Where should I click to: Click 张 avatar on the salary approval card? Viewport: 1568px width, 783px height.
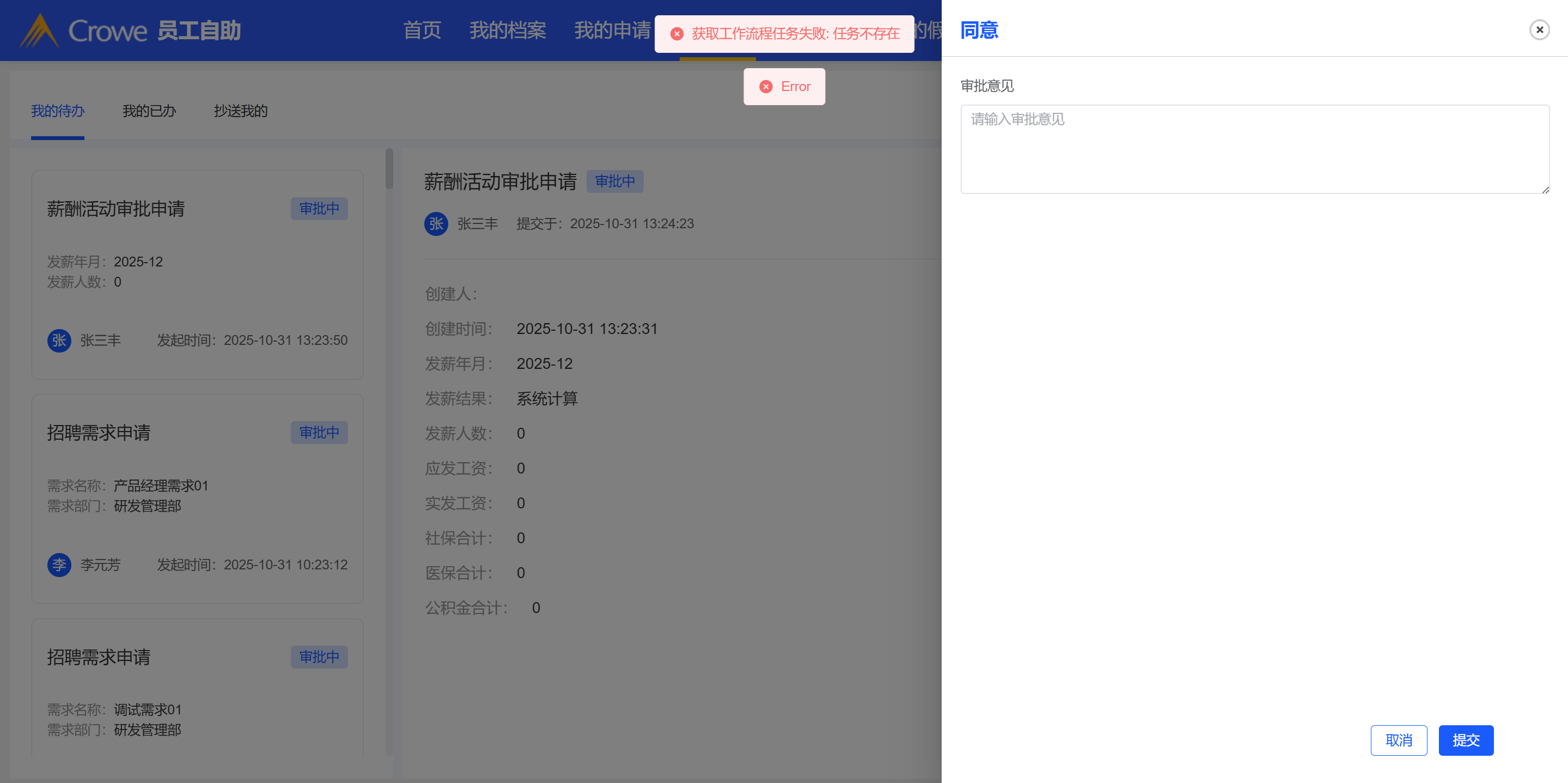coord(59,341)
